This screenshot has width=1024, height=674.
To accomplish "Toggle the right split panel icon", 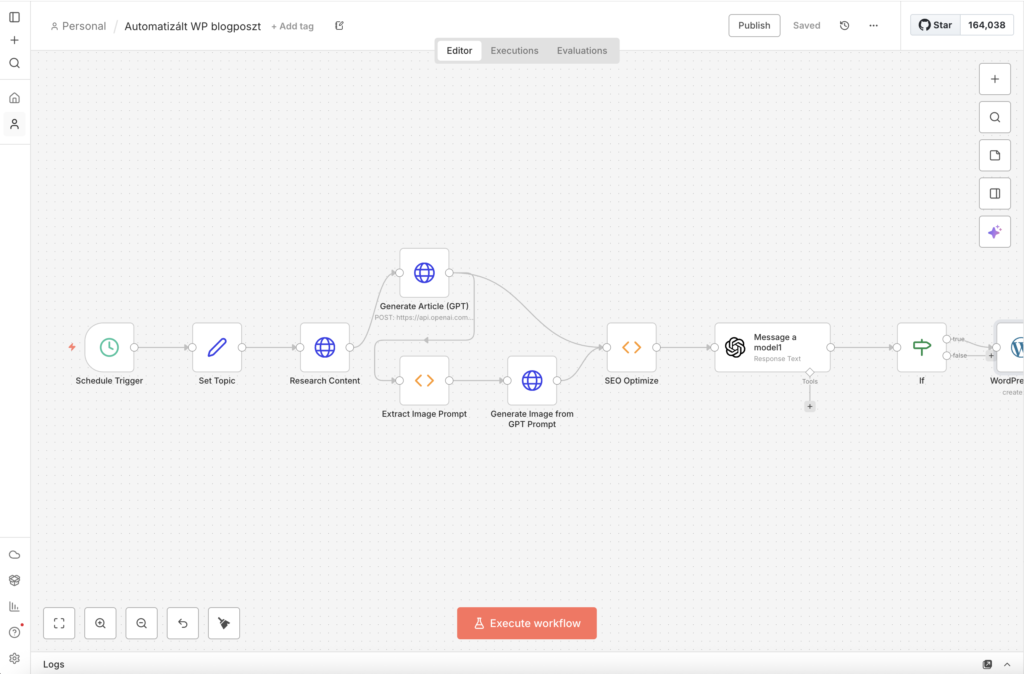I will click(x=994, y=192).
